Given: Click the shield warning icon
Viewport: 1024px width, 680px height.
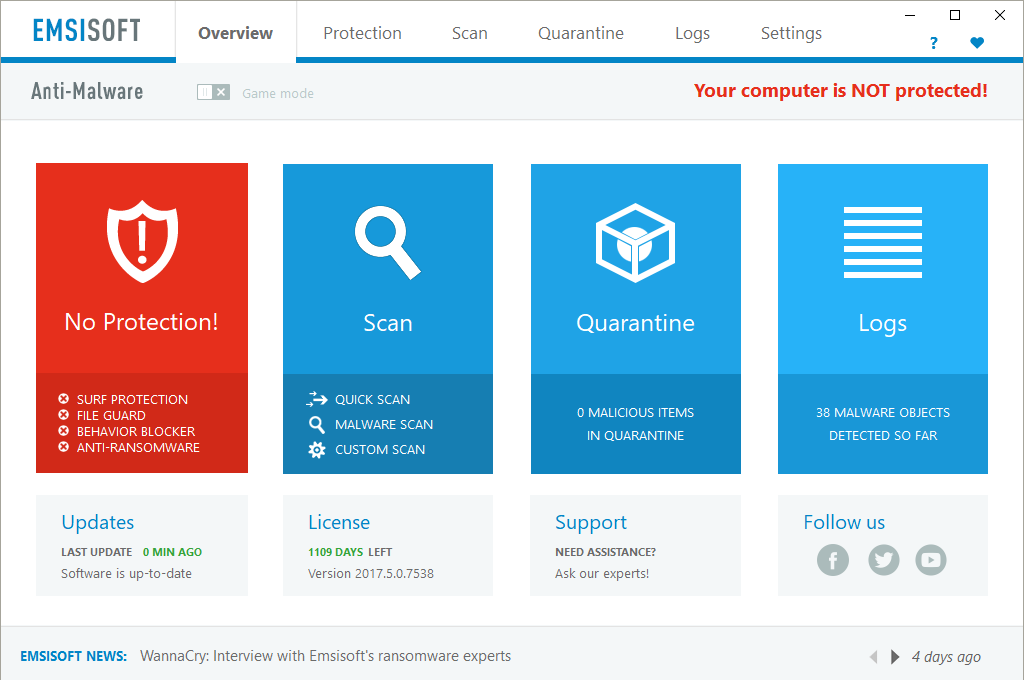Looking at the screenshot, I should pyautogui.click(x=142, y=240).
